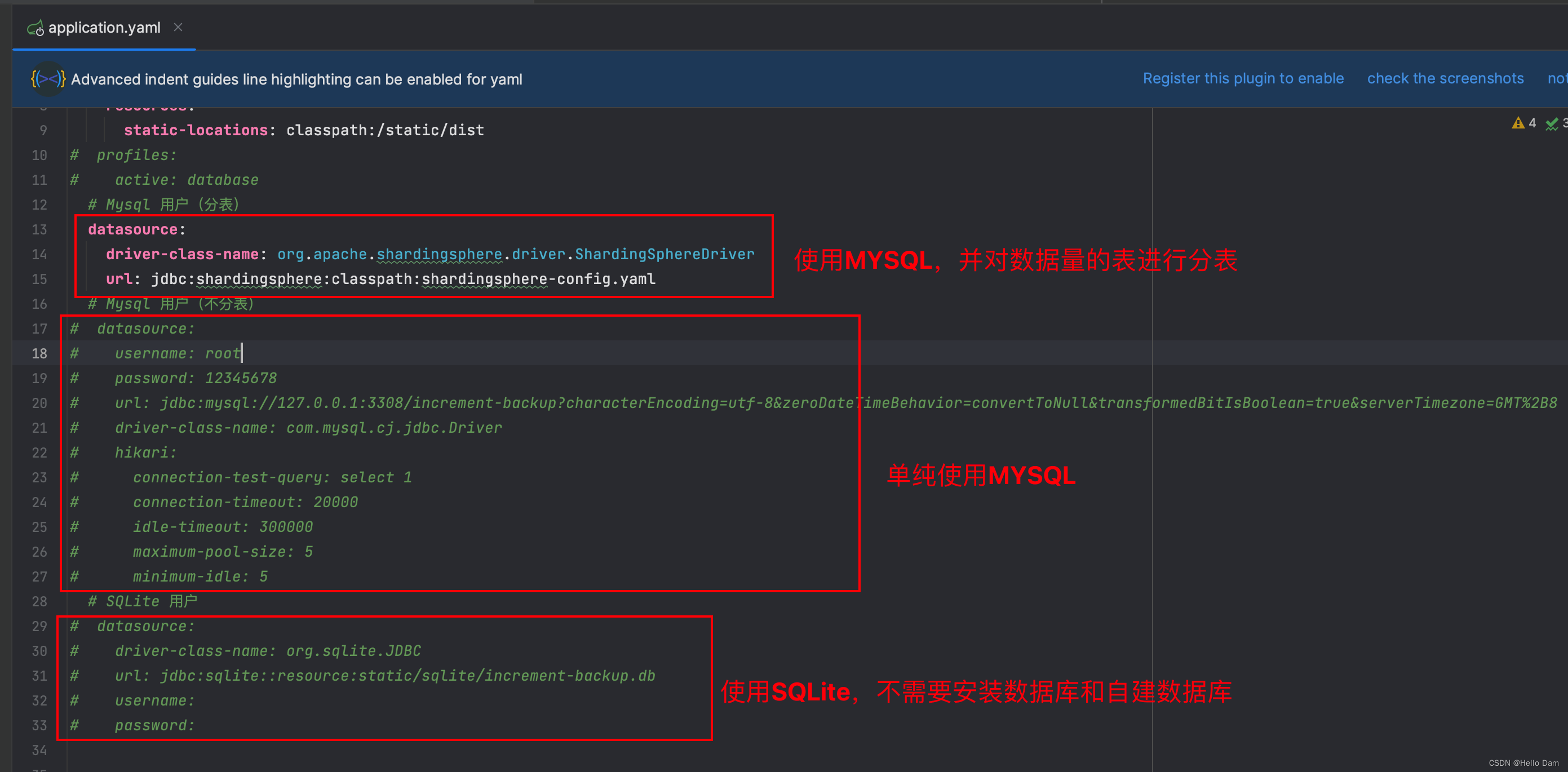Click 'idle-timeout: 300000' line

coord(223,527)
